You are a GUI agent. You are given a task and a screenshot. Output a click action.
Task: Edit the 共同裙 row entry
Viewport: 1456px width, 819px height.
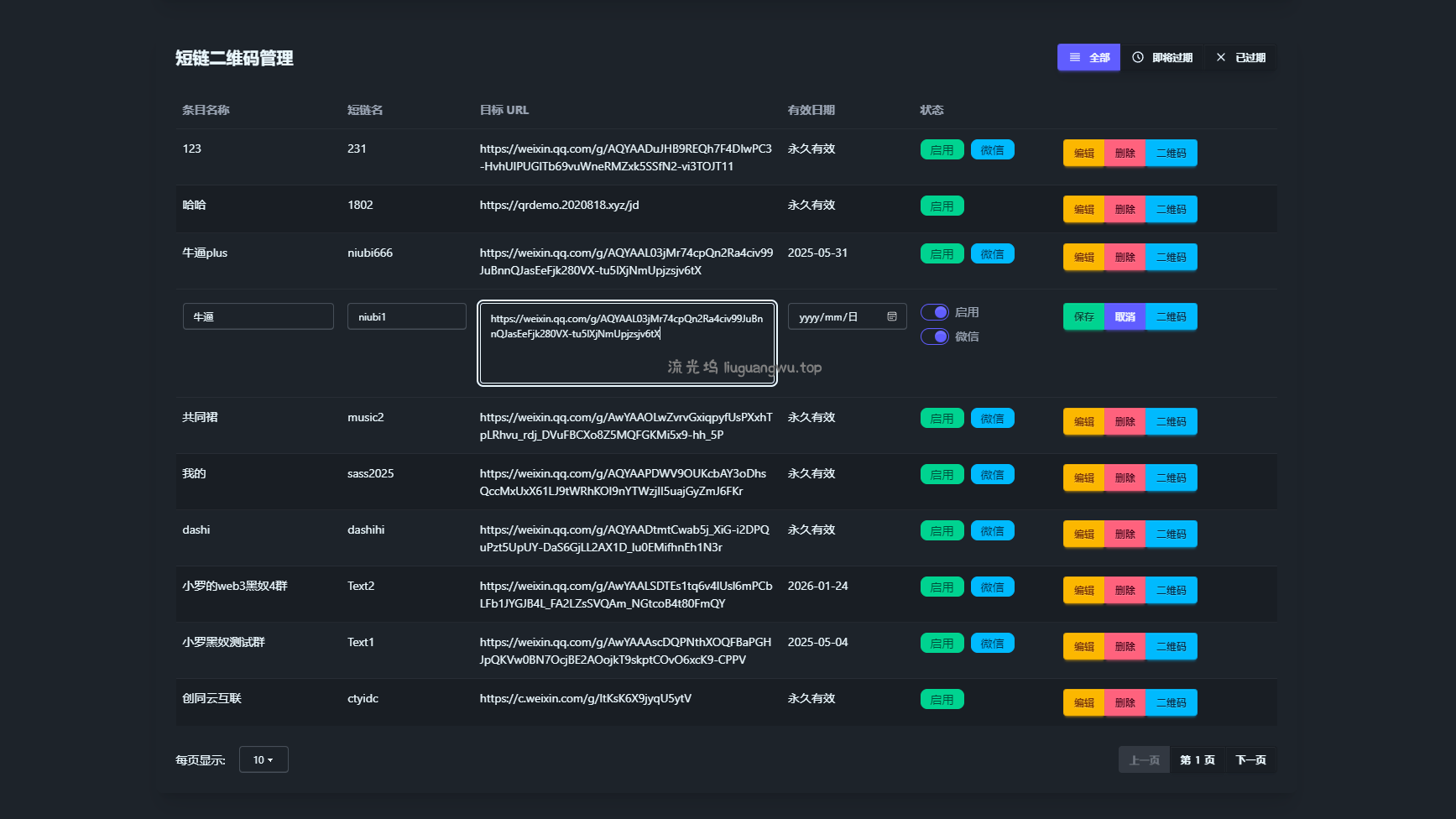click(1083, 422)
